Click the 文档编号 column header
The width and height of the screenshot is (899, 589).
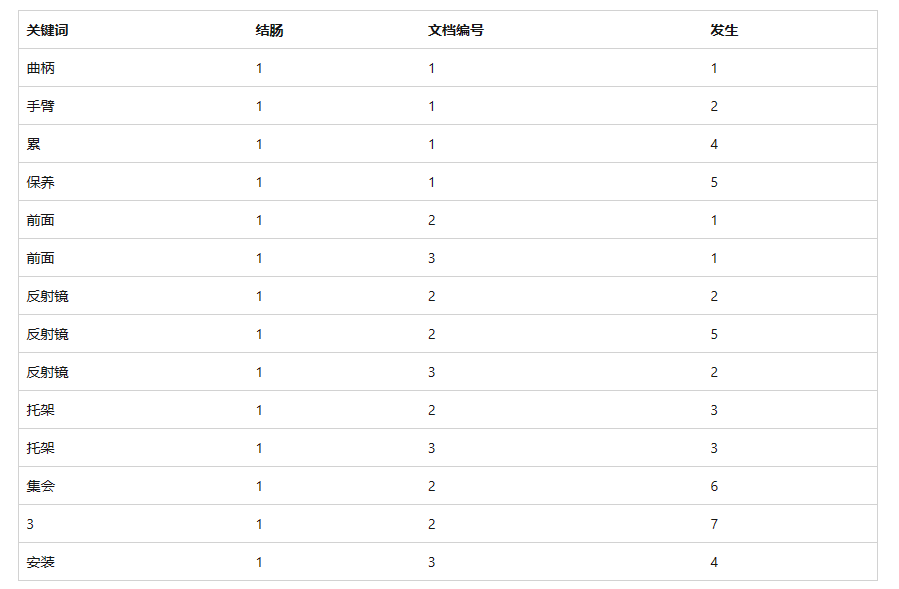[456, 30]
